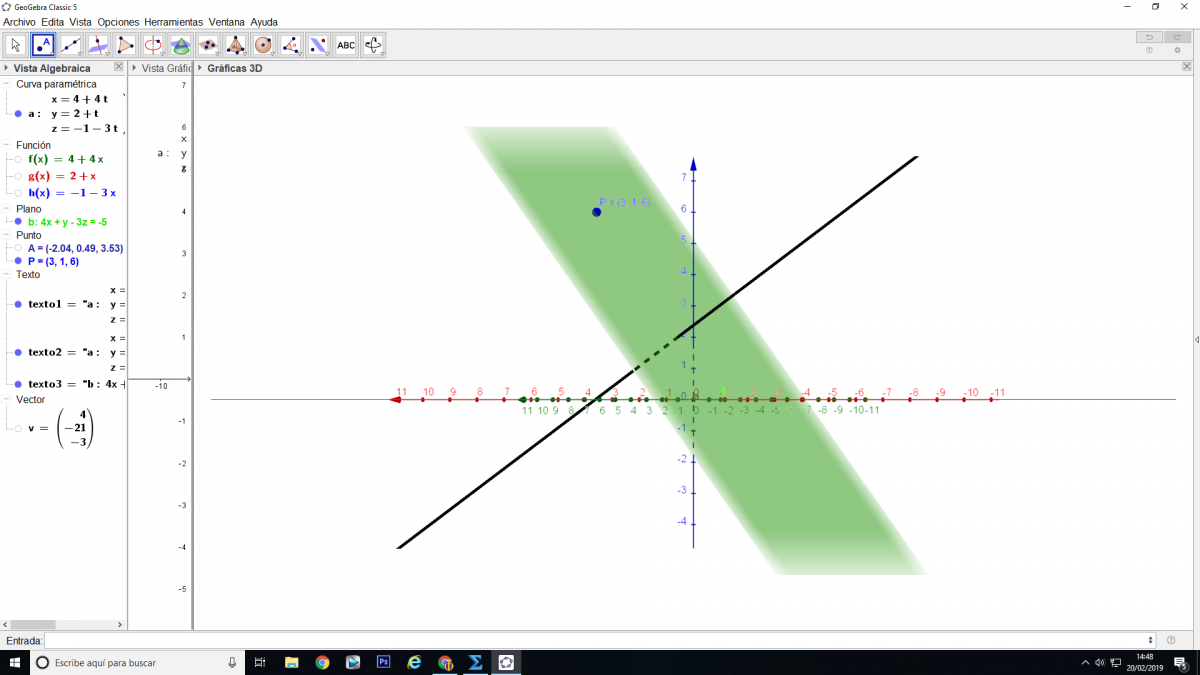Select the Pyramid tool
Viewport: 1200px width, 675px height.
235,45
